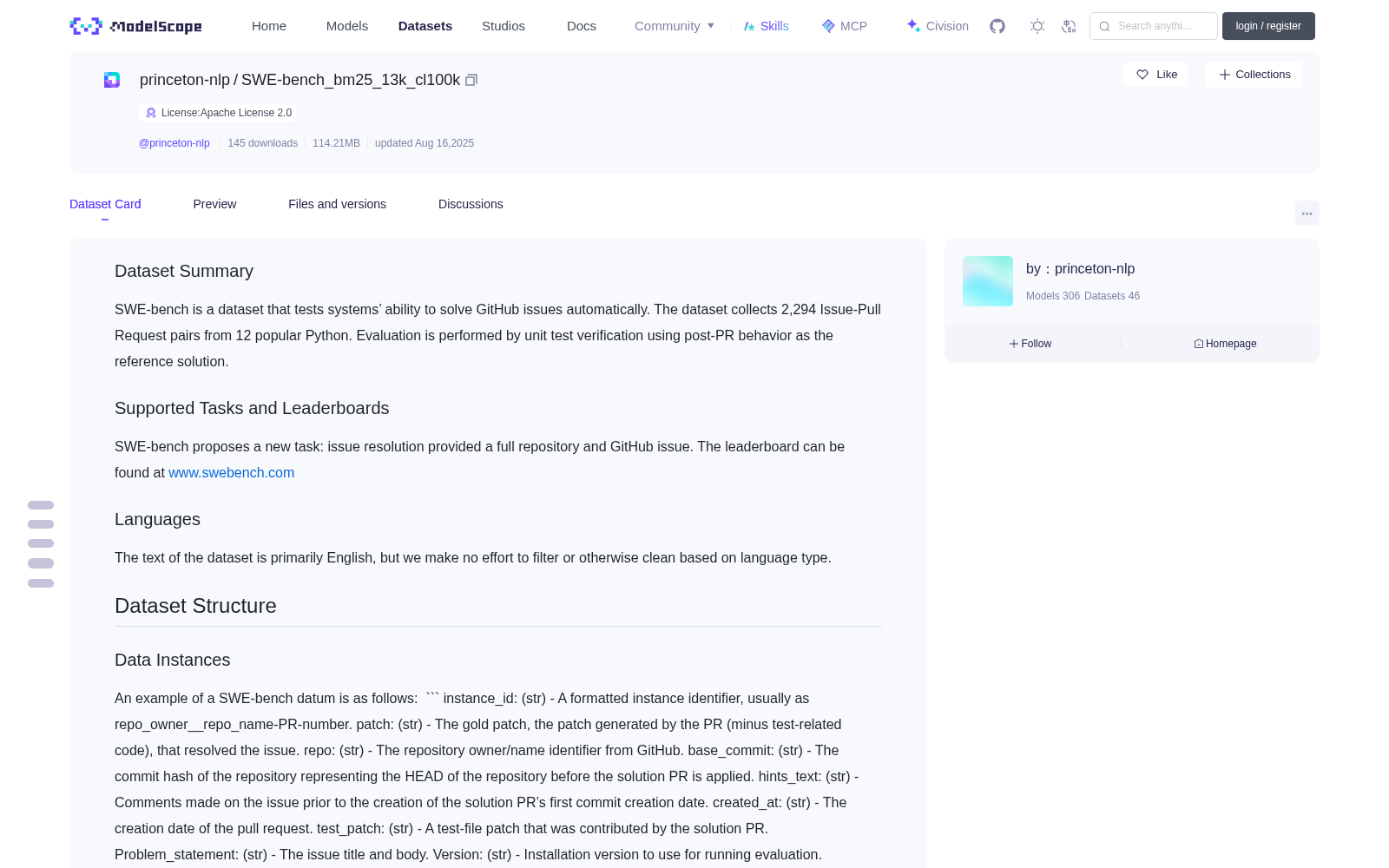1389x868 pixels.
Task: Click the ModelScope logo
Action: point(135,26)
